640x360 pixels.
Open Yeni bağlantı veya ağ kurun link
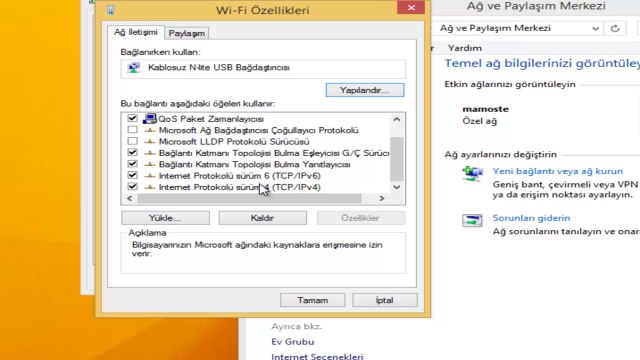pos(558,171)
